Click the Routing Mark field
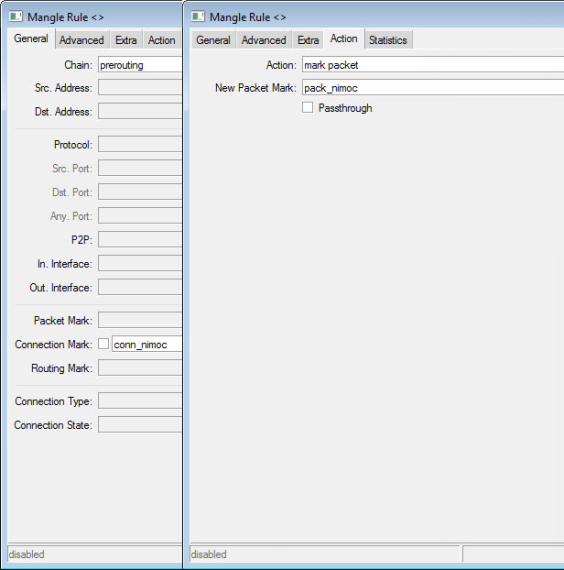The image size is (564, 570). 140,368
